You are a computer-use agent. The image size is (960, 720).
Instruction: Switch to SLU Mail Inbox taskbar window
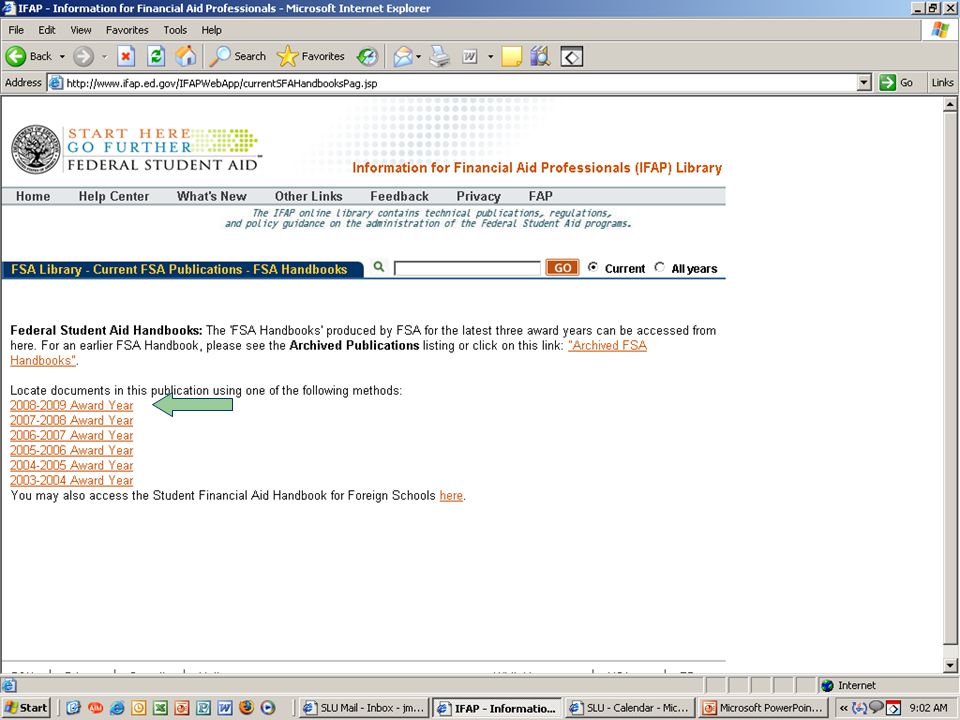coord(364,708)
